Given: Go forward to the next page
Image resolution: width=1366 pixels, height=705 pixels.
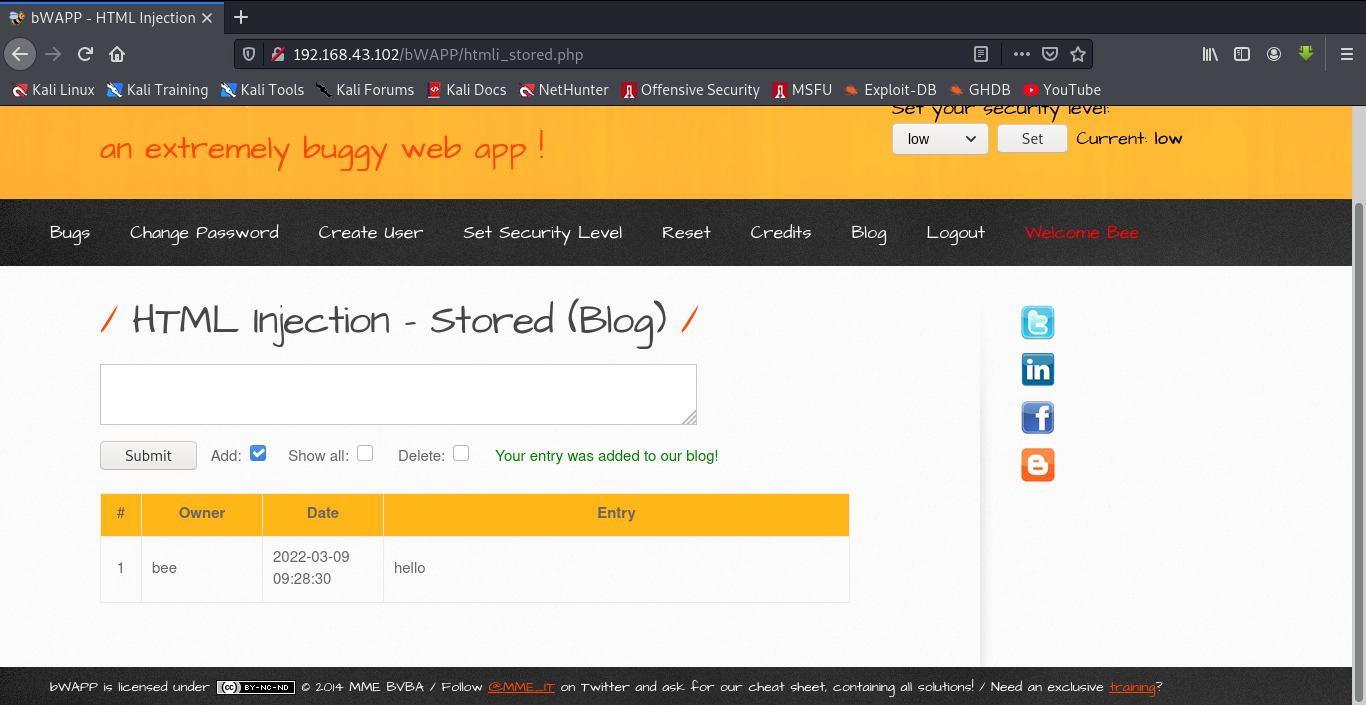Looking at the screenshot, I should pyautogui.click(x=53, y=54).
